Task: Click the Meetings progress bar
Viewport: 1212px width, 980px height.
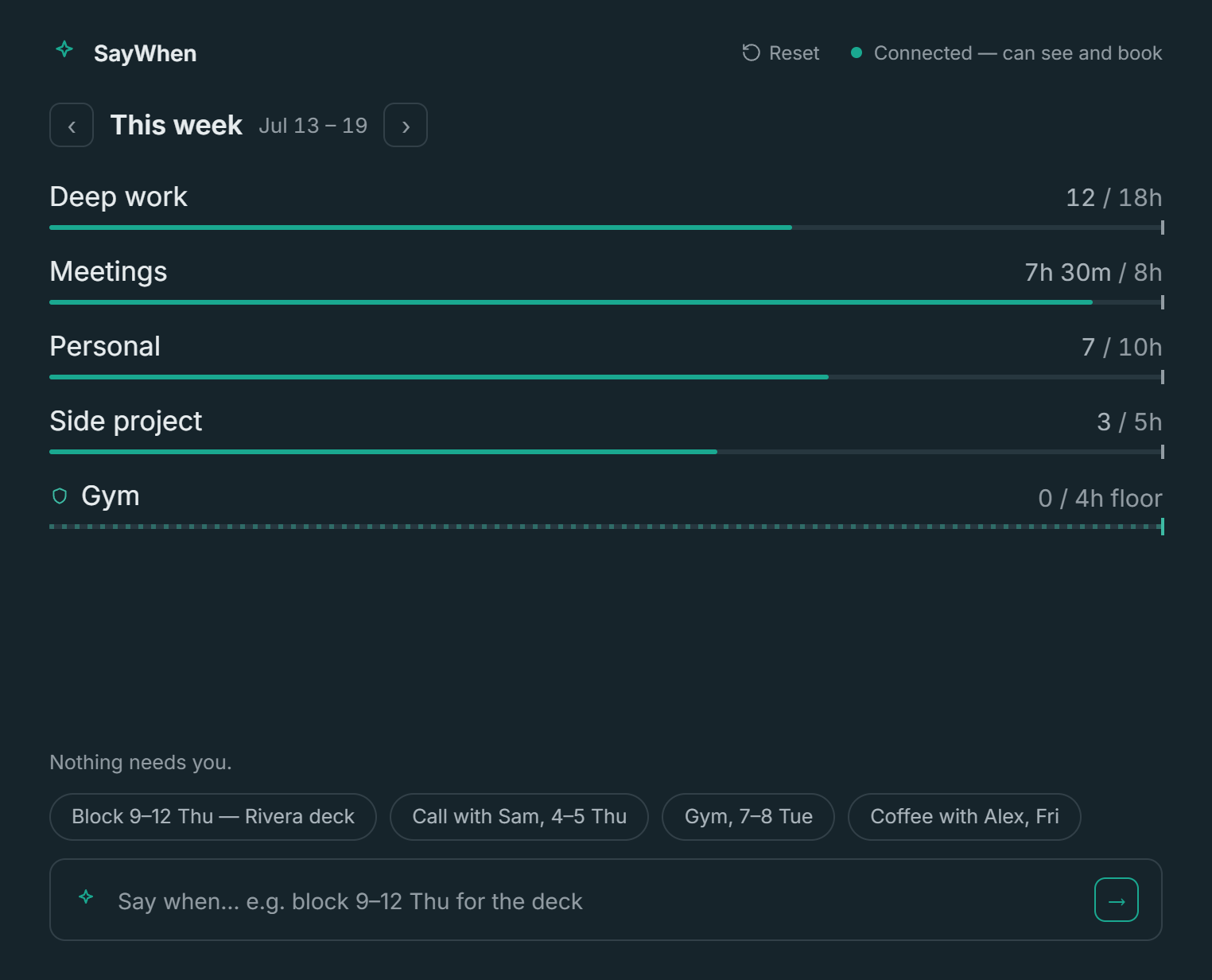Action: (x=606, y=302)
